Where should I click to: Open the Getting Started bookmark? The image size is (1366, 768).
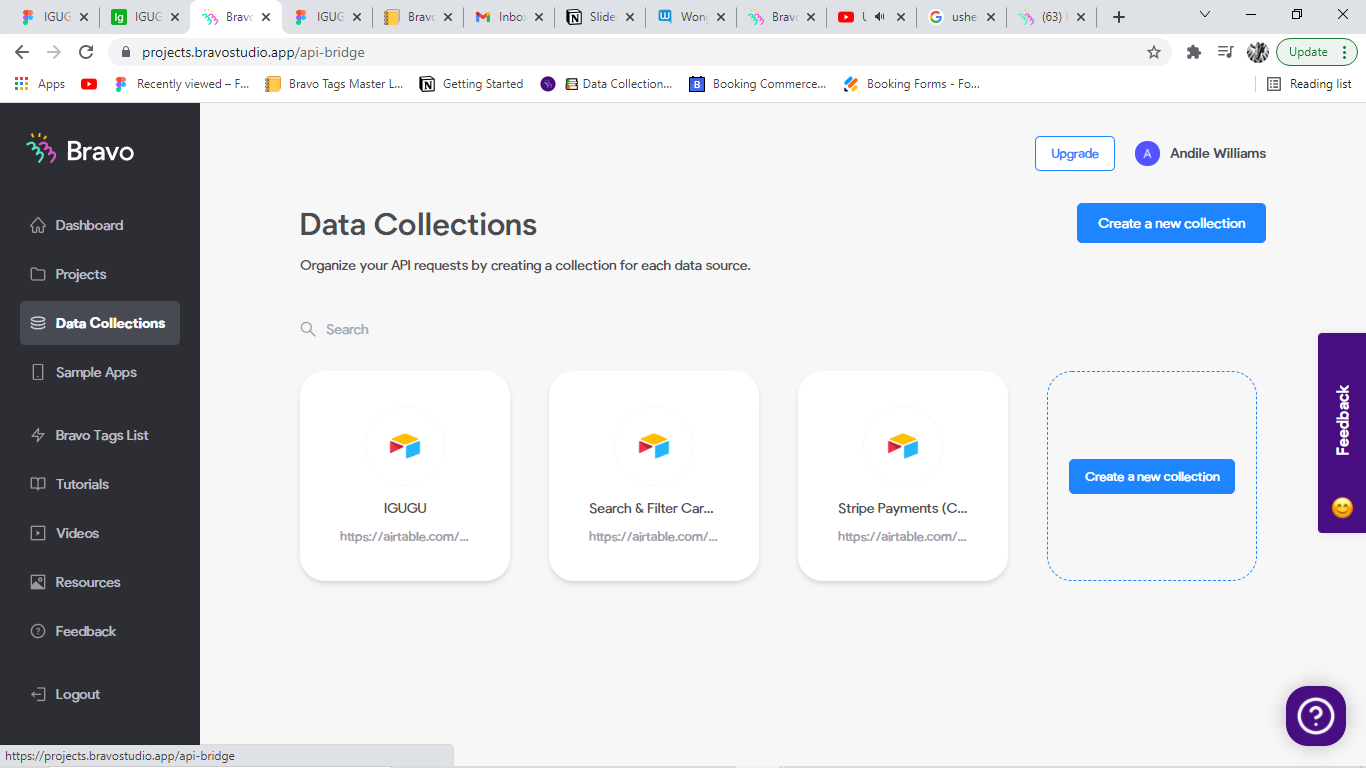[x=471, y=84]
